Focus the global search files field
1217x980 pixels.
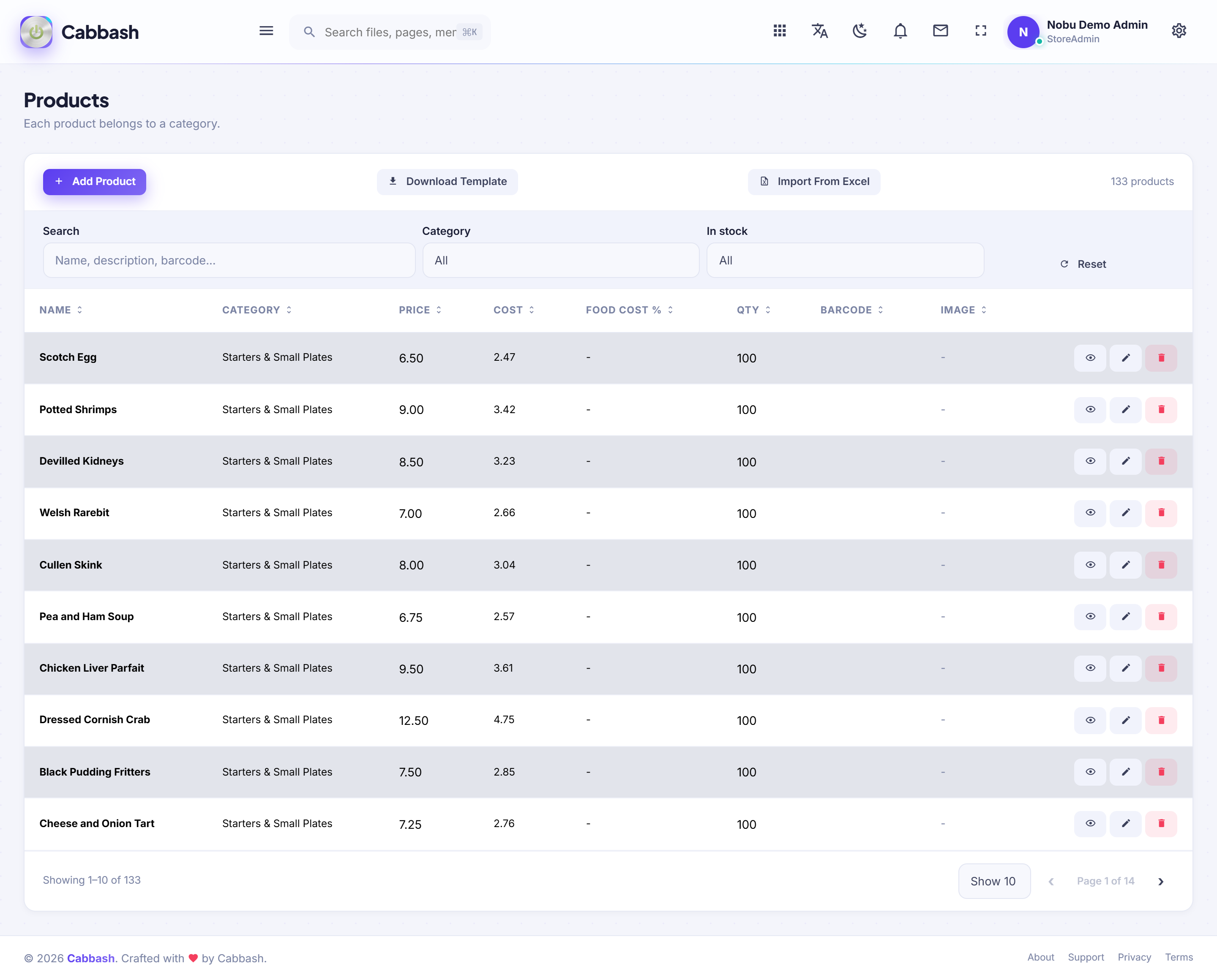coord(390,32)
